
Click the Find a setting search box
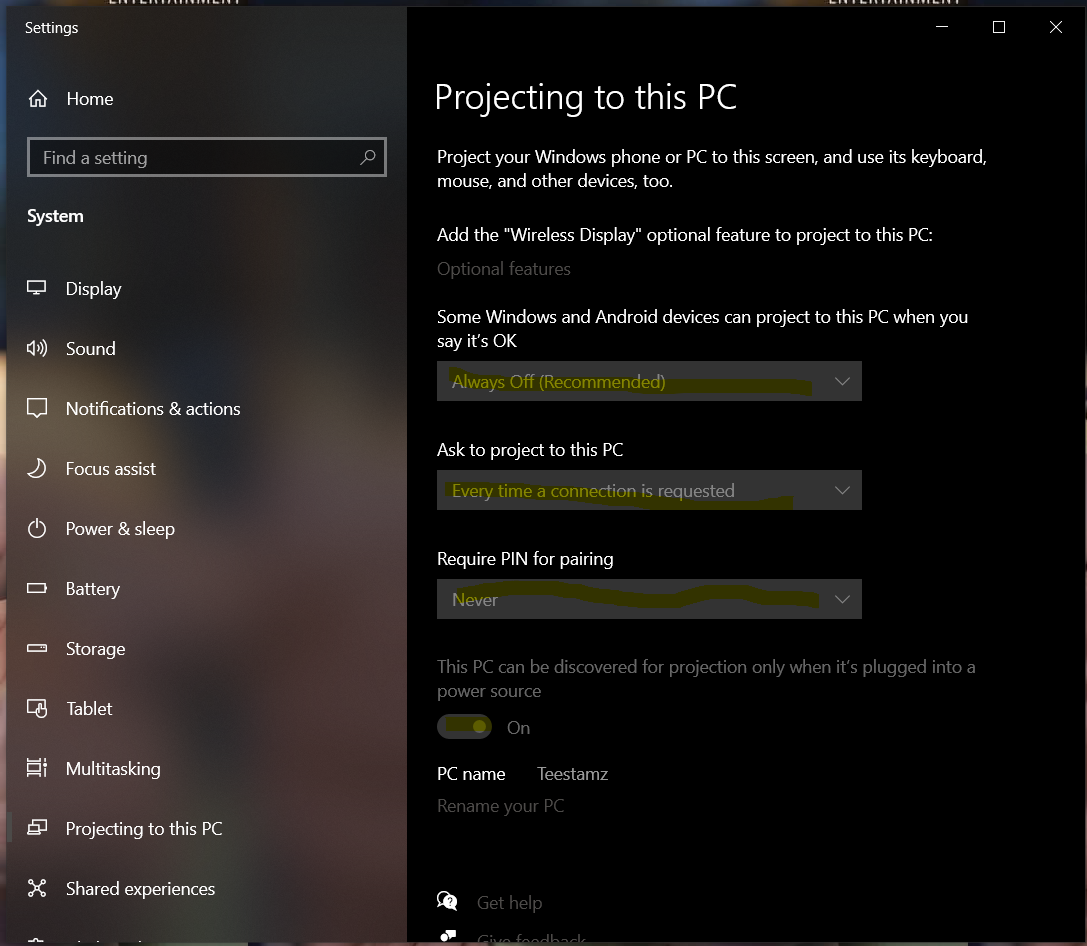click(x=195, y=157)
